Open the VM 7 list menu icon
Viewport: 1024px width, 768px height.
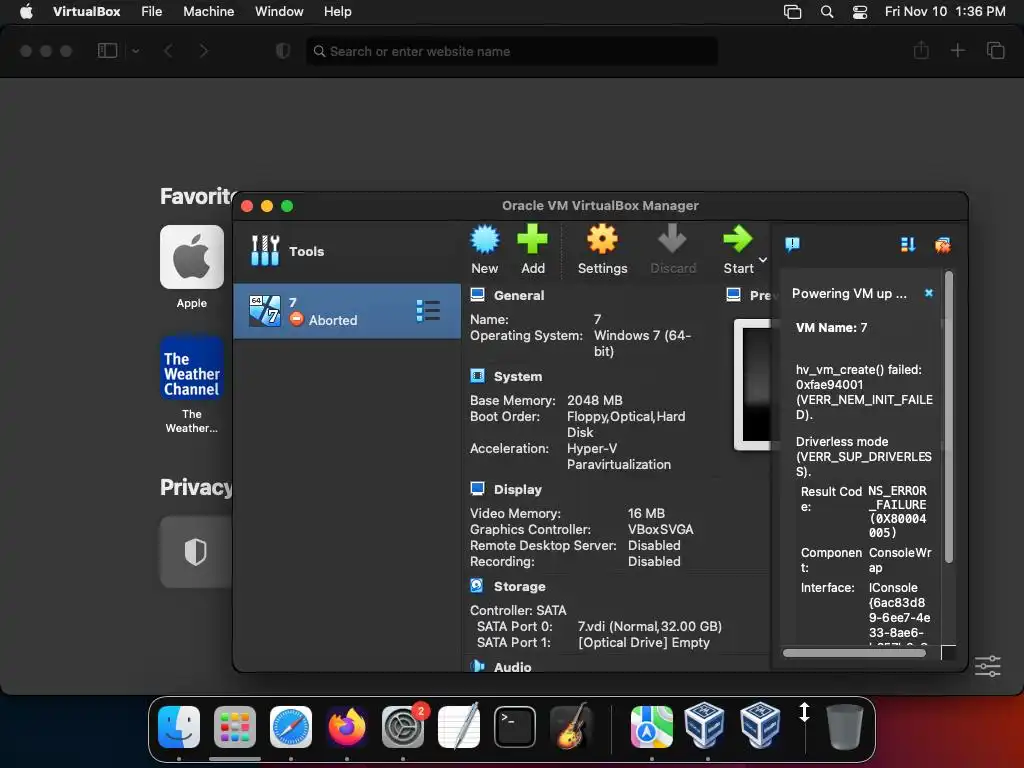(x=428, y=311)
